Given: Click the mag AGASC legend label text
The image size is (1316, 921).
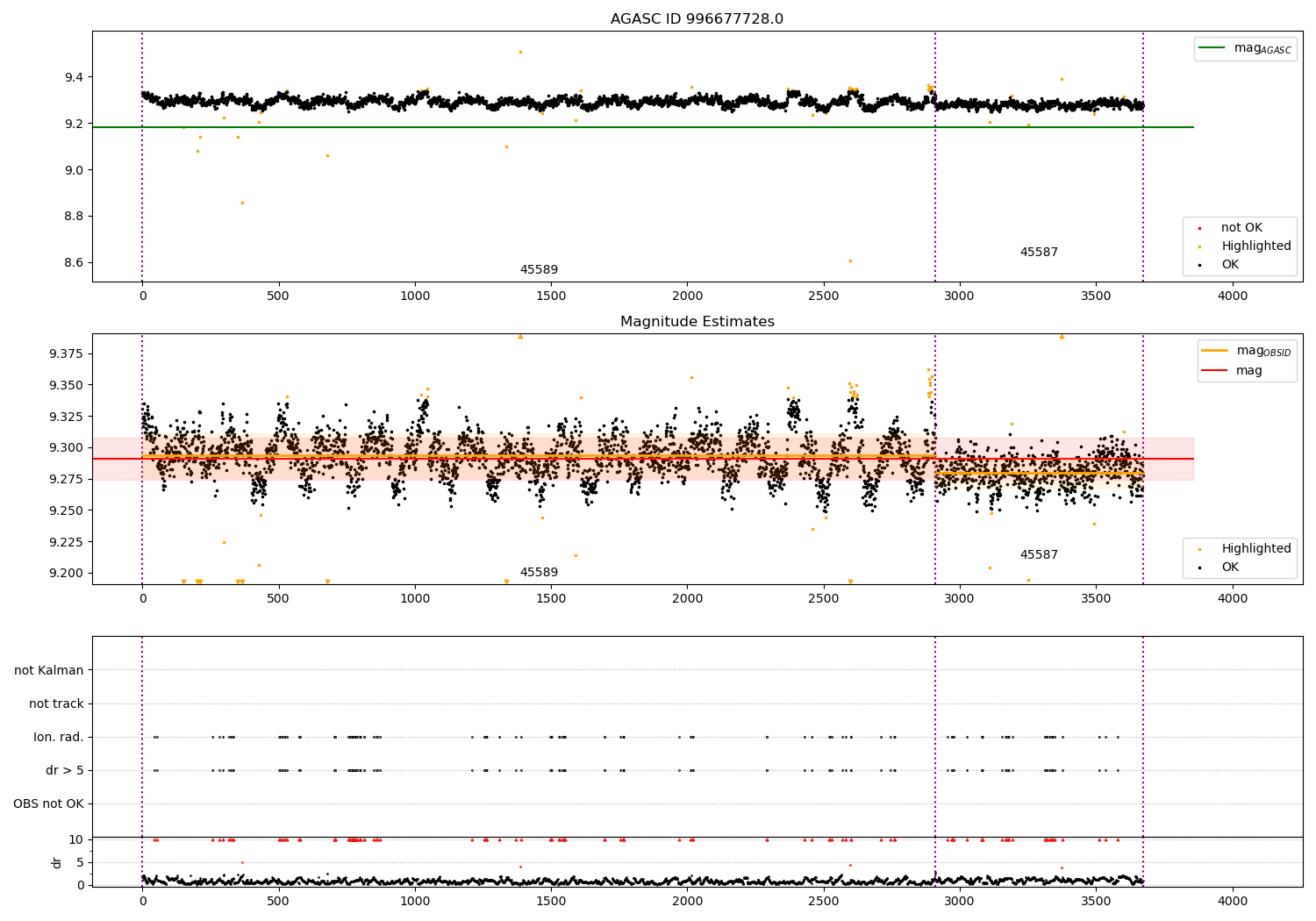Looking at the screenshot, I should 1262,49.
